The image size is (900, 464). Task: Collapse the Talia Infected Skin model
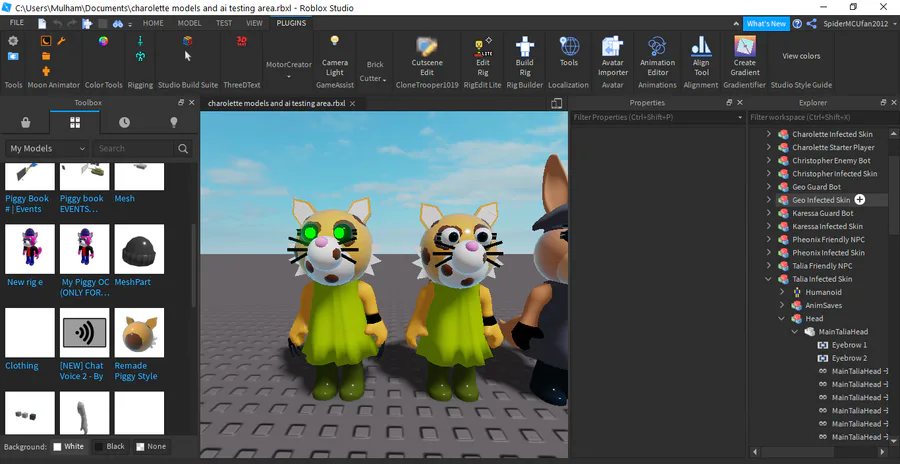[769, 279]
